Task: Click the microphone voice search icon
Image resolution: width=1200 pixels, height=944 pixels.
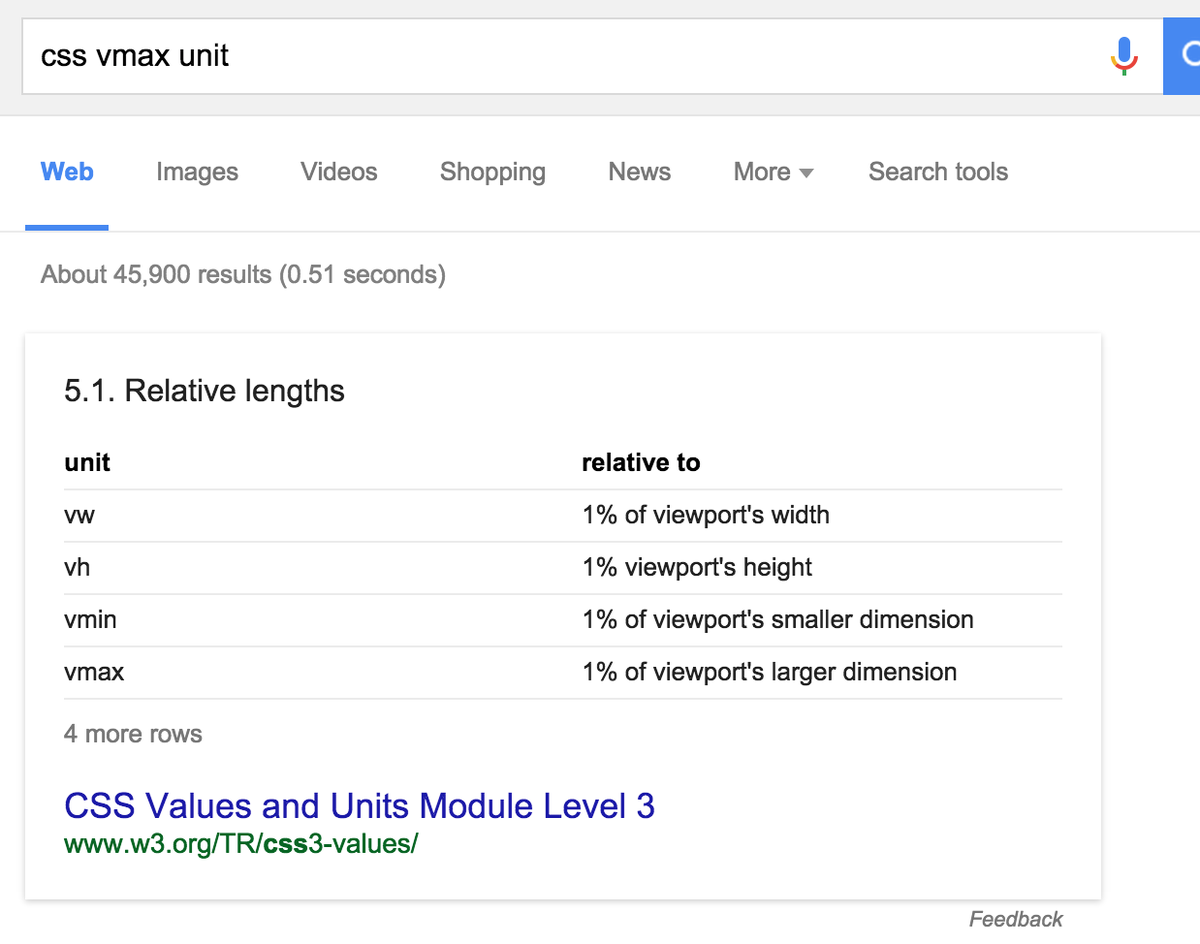Action: [x=1125, y=56]
